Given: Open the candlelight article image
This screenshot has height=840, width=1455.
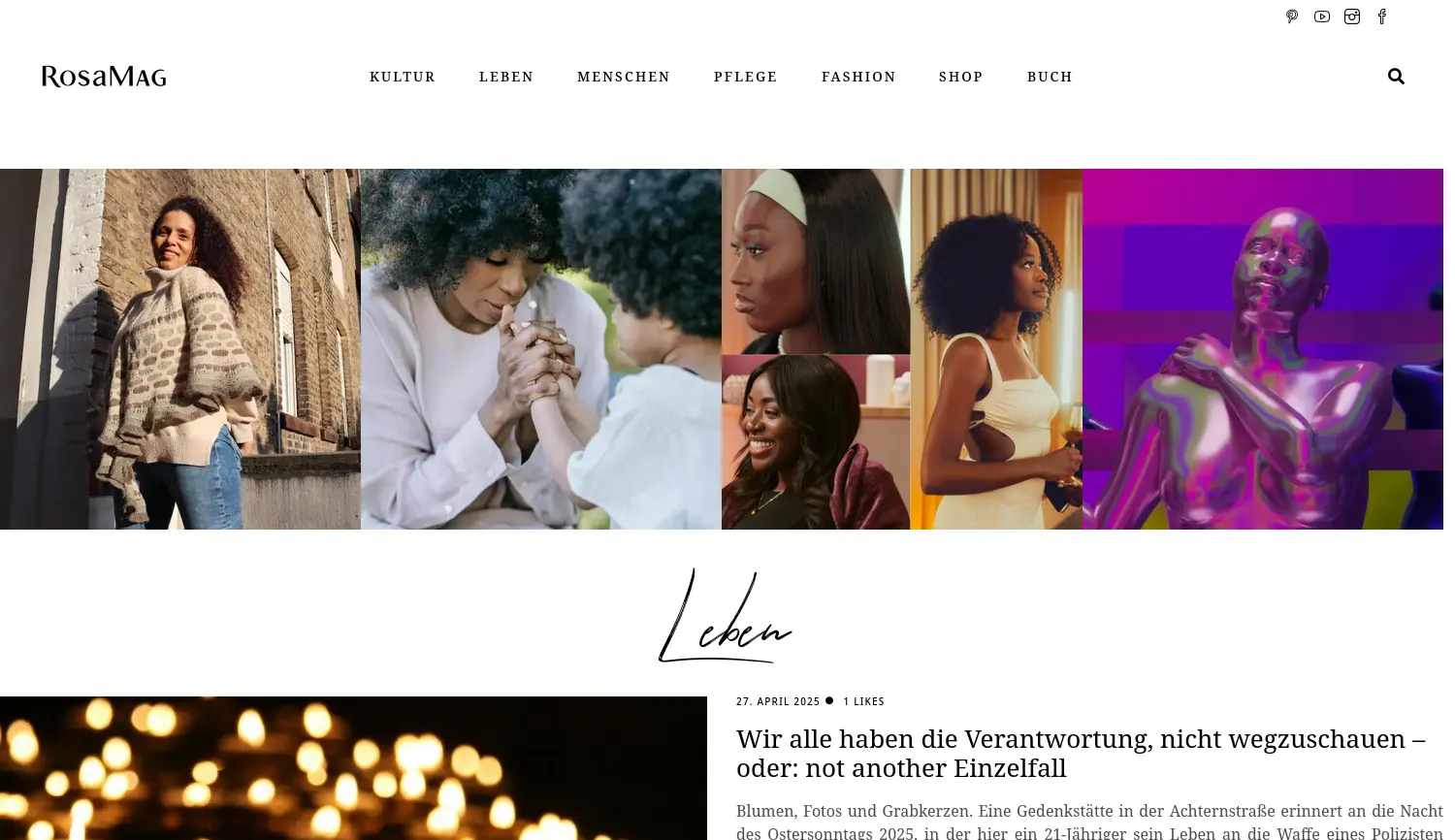Looking at the screenshot, I should 353,768.
